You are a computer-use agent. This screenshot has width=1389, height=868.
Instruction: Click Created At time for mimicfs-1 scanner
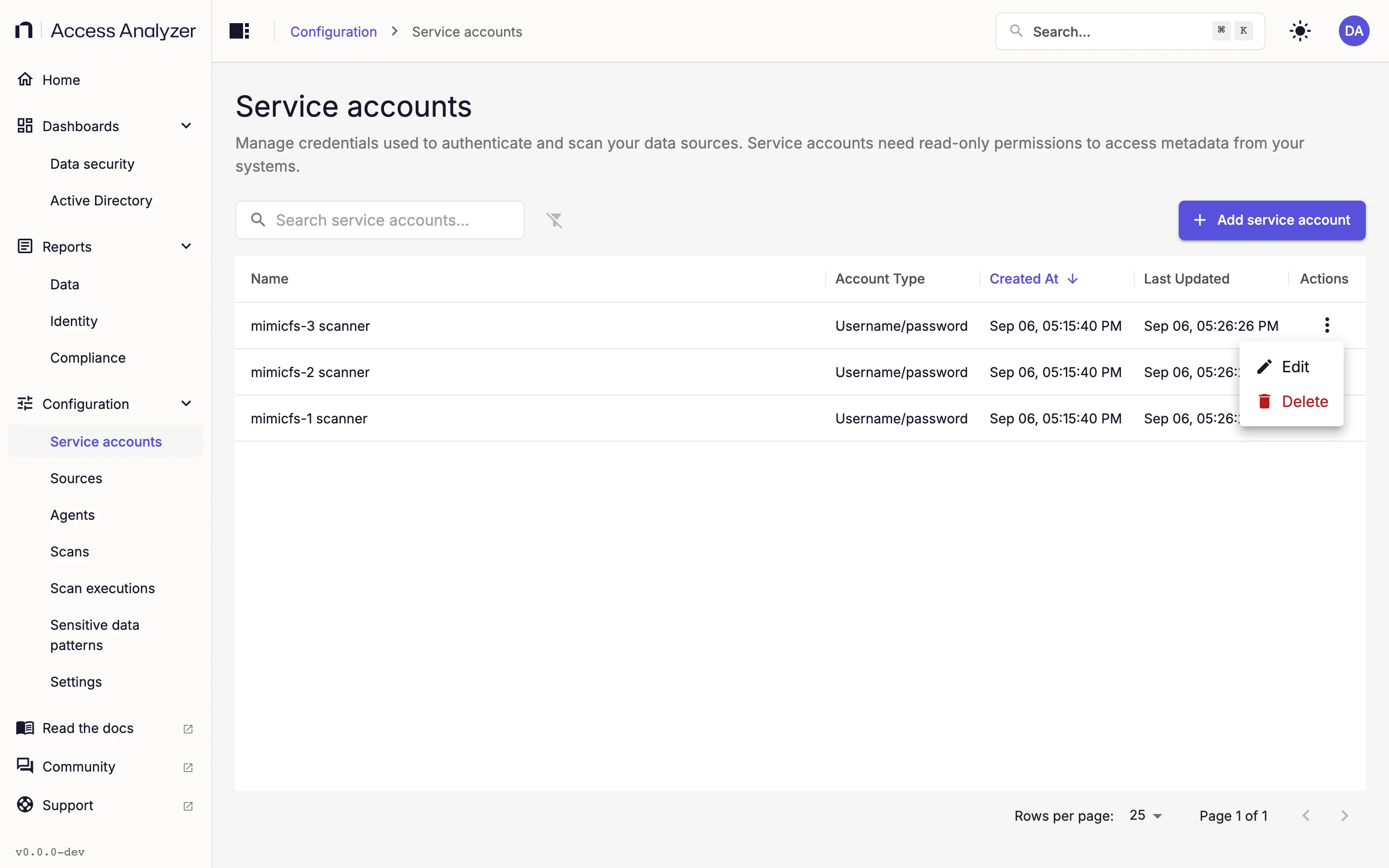click(x=1056, y=419)
